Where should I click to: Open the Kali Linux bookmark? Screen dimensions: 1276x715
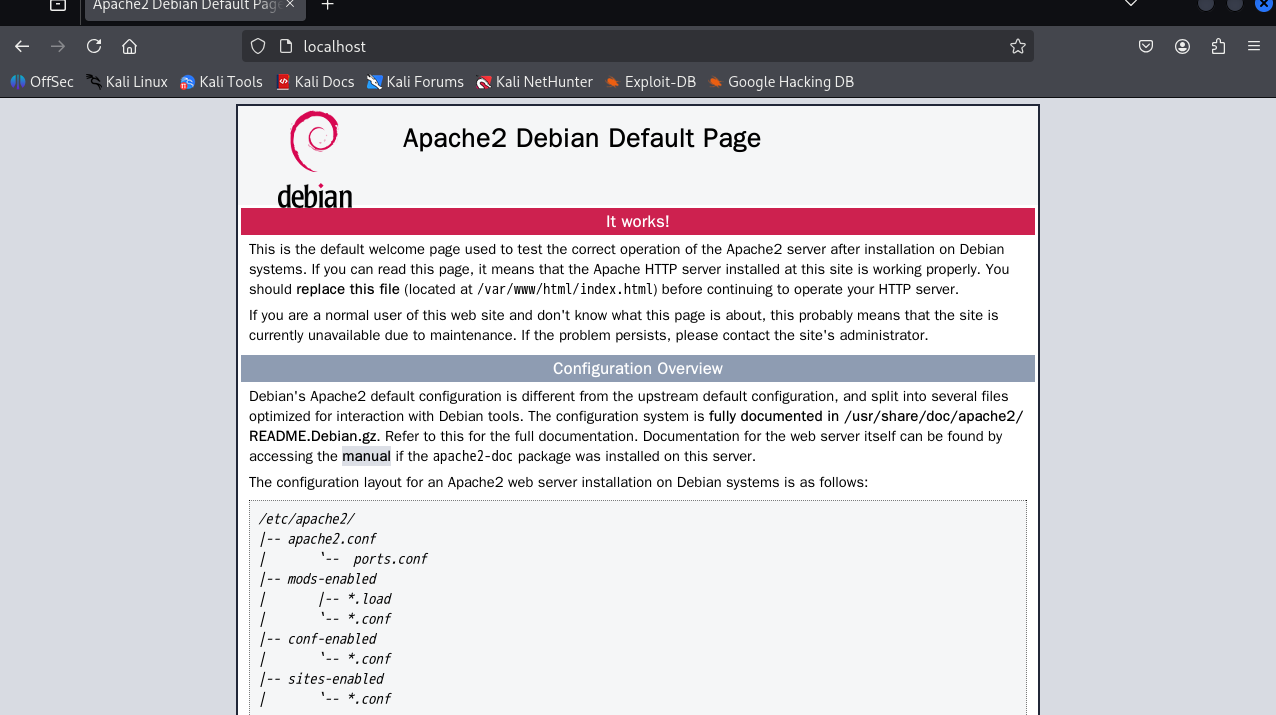click(127, 82)
